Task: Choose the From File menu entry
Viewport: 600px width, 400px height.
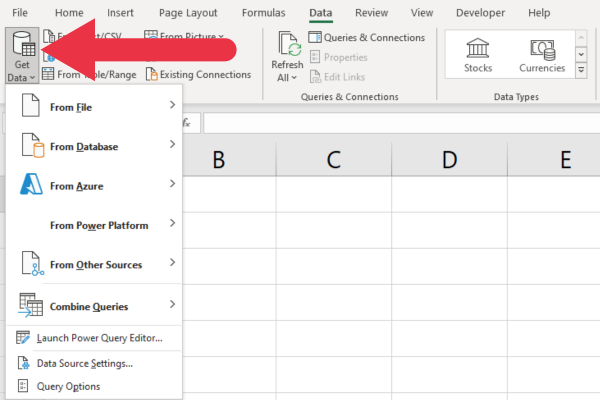Action: click(94, 105)
